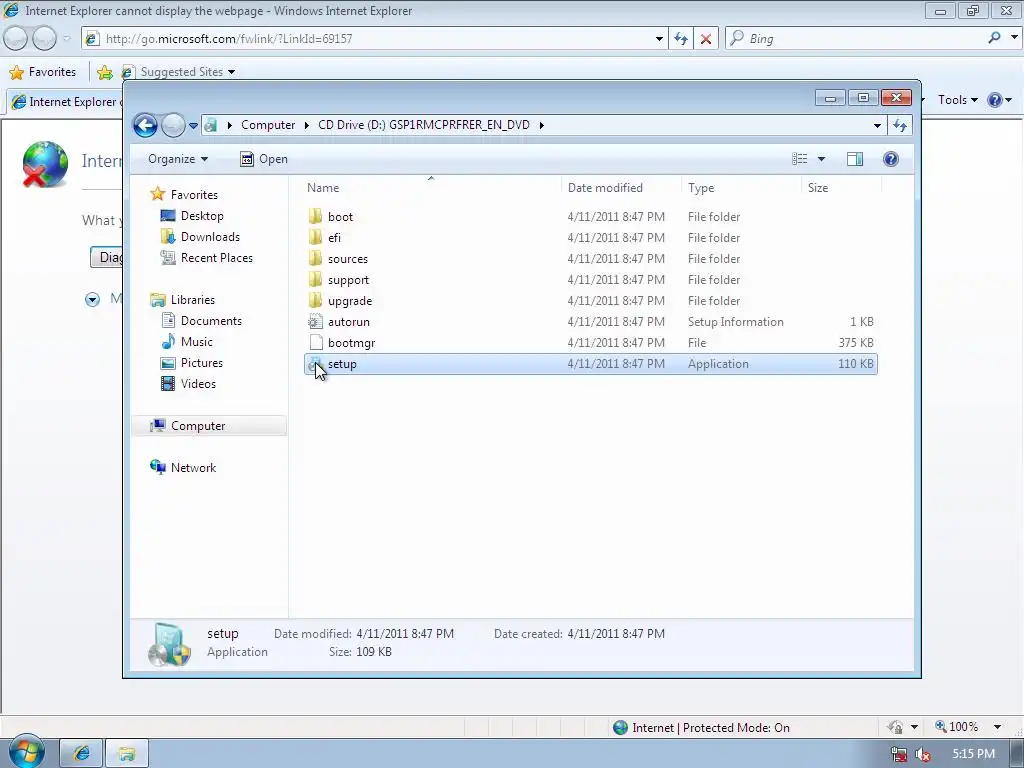Click the setup icon in details pane
Screen dimensions: 1024x768
169,645
